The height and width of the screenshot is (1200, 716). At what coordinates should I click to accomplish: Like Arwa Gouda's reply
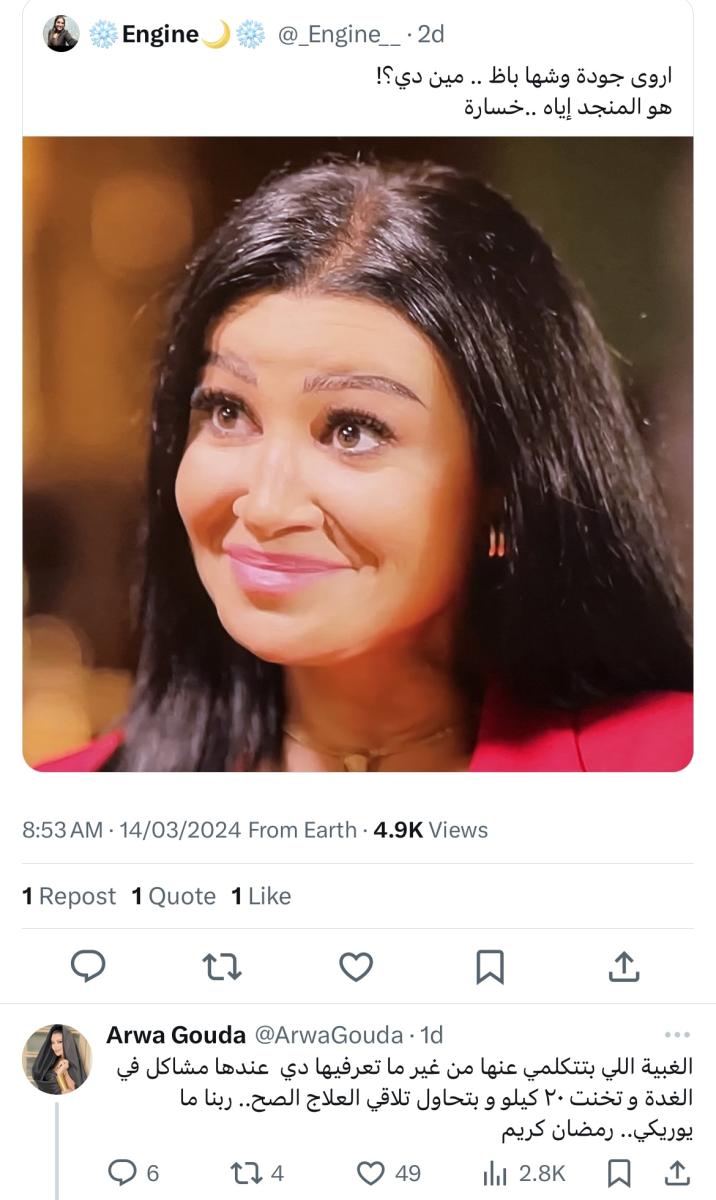tap(372, 1172)
